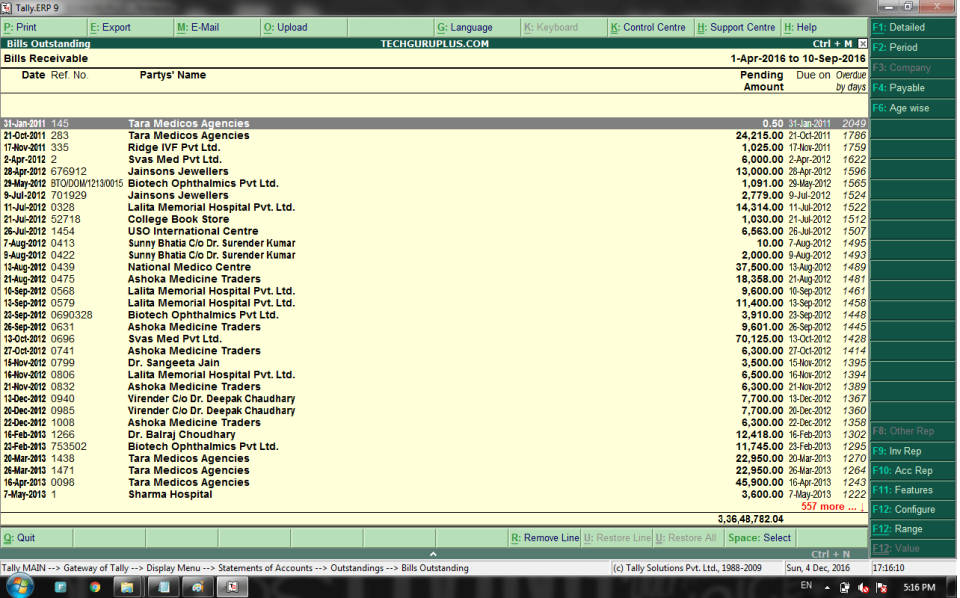Select USO International Centre row
This screenshot has height=598, width=960.
434,231
